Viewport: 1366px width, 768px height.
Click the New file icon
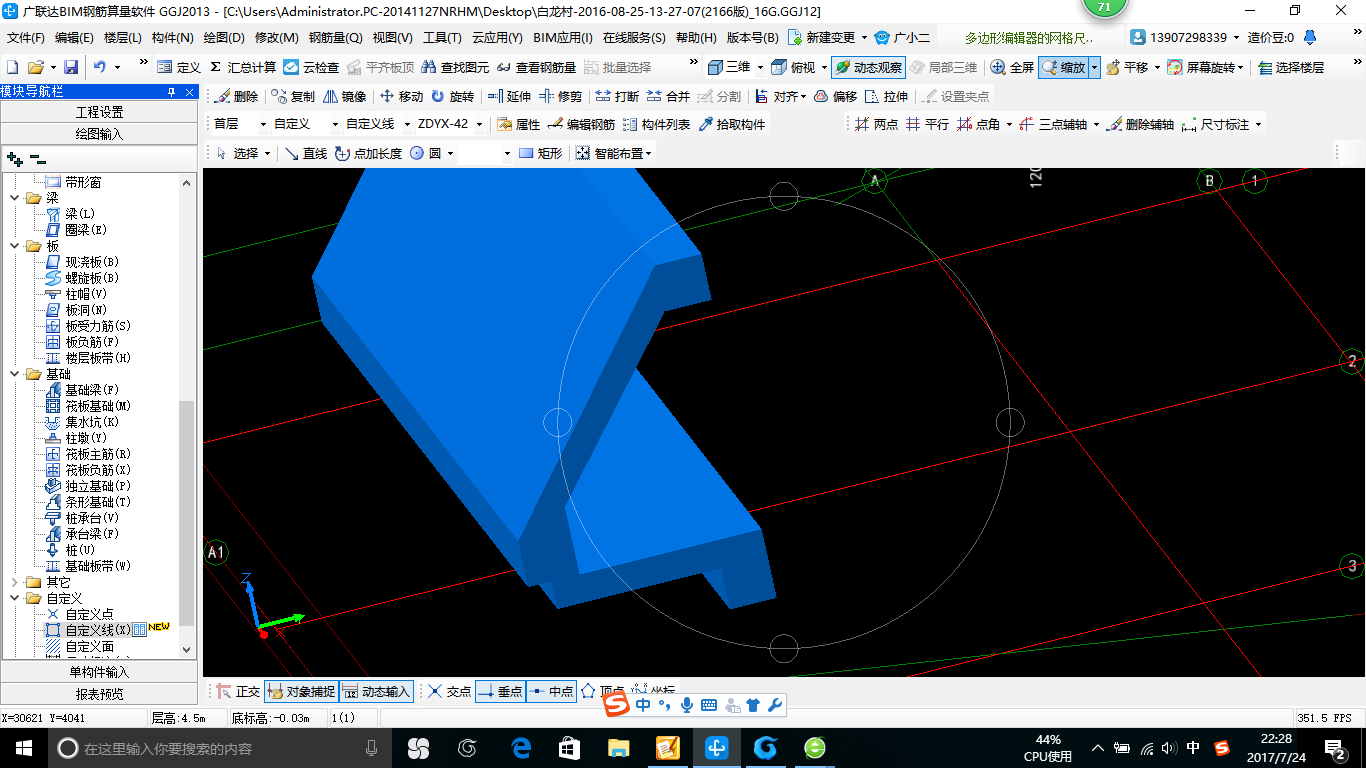(12, 67)
